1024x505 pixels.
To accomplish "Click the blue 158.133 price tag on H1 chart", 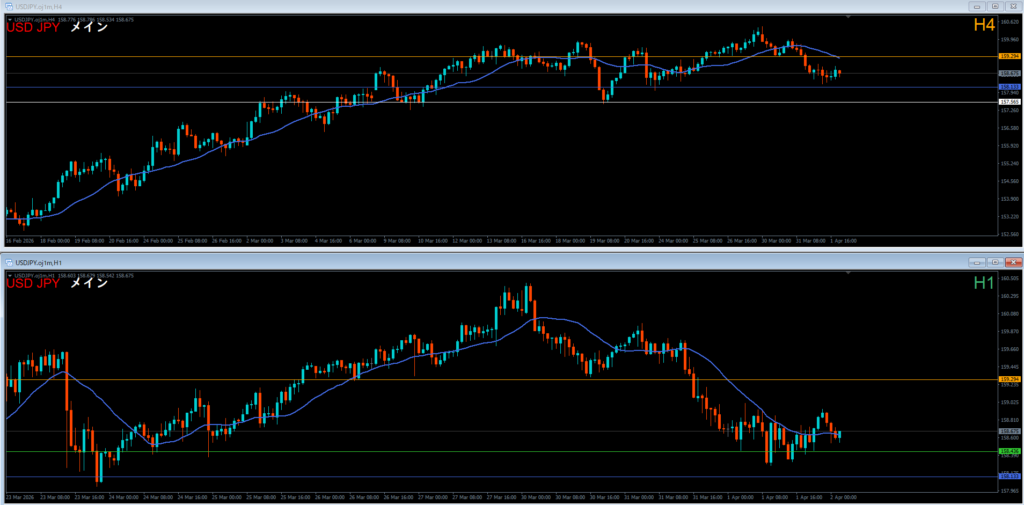I will pos(1008,477).
